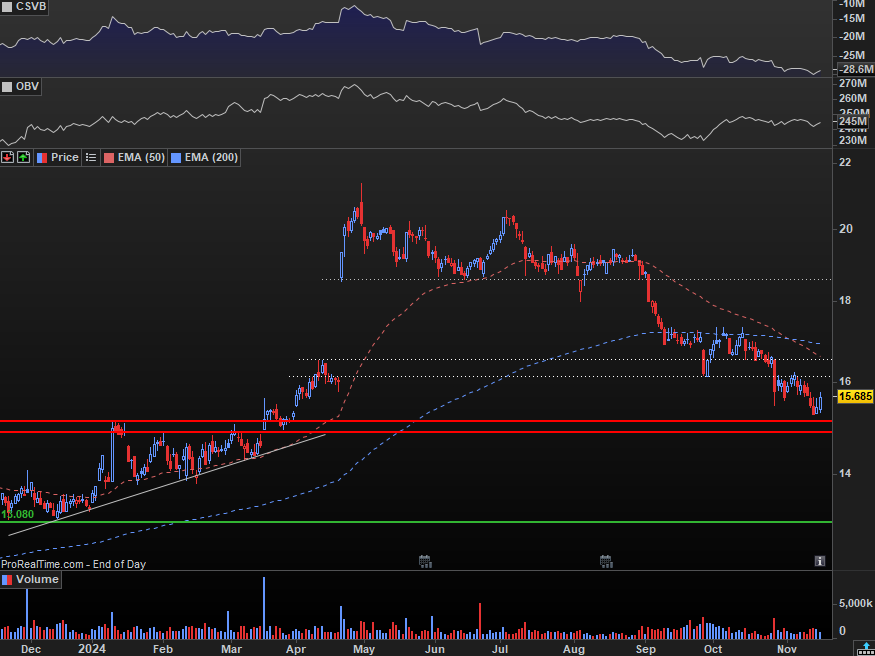The height and width of the screenshot is (656, 875).
Task: Click the grey OBV color square
Action: point(7,86)
